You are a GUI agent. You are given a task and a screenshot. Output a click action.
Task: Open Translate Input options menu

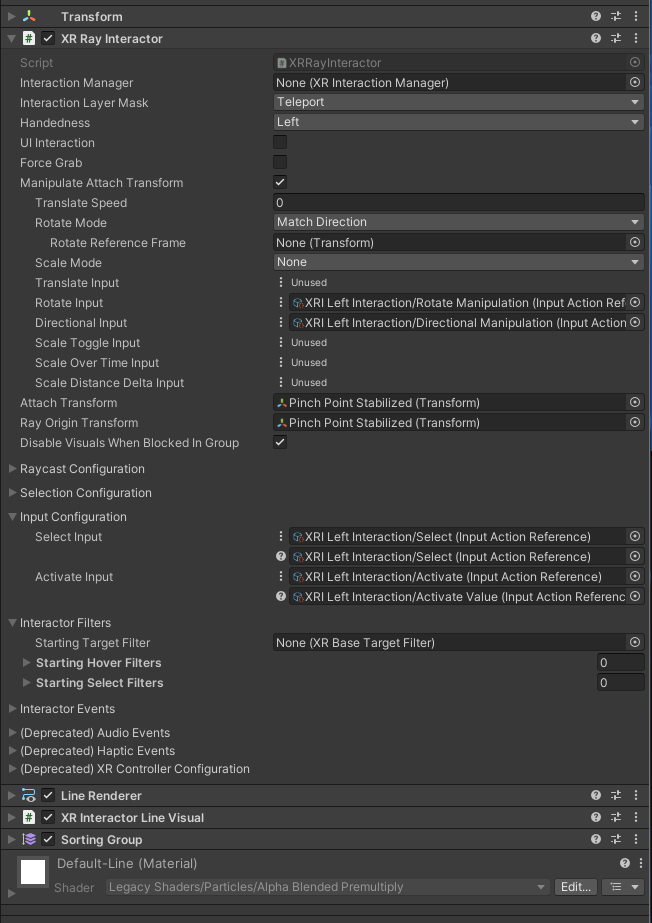[x=281, y=283]
